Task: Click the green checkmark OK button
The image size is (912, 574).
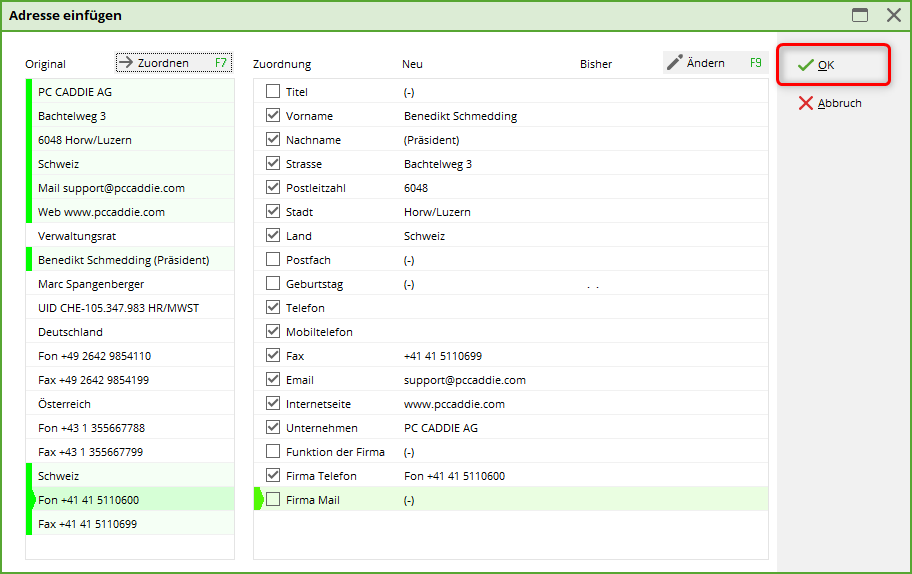Action: pyautogui.click(x=832, y=65)
